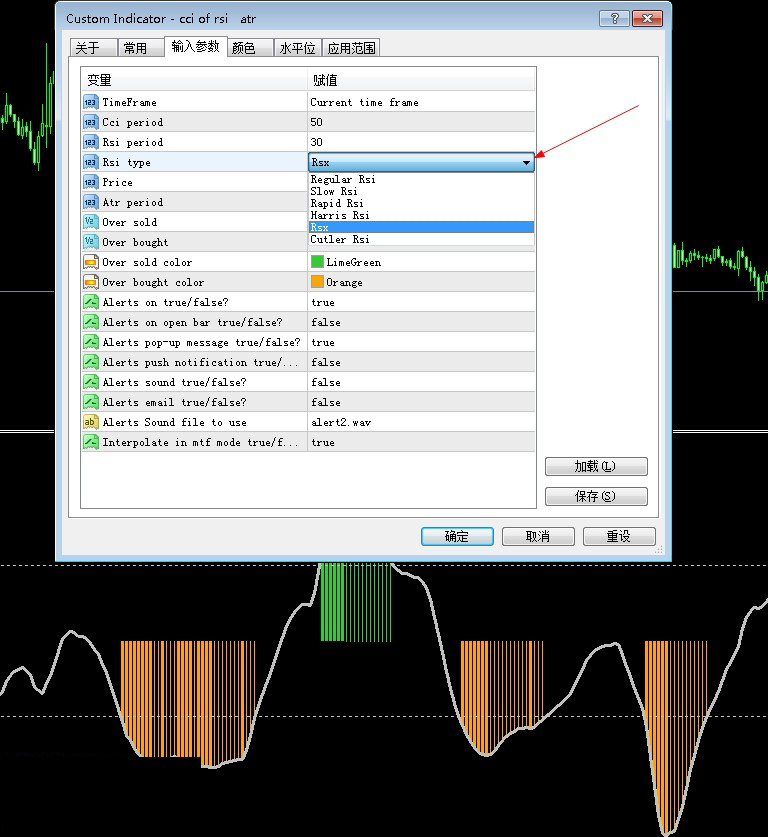Click the Orange color swatch
Screen dimensions: 768x837
click(318, 282)
